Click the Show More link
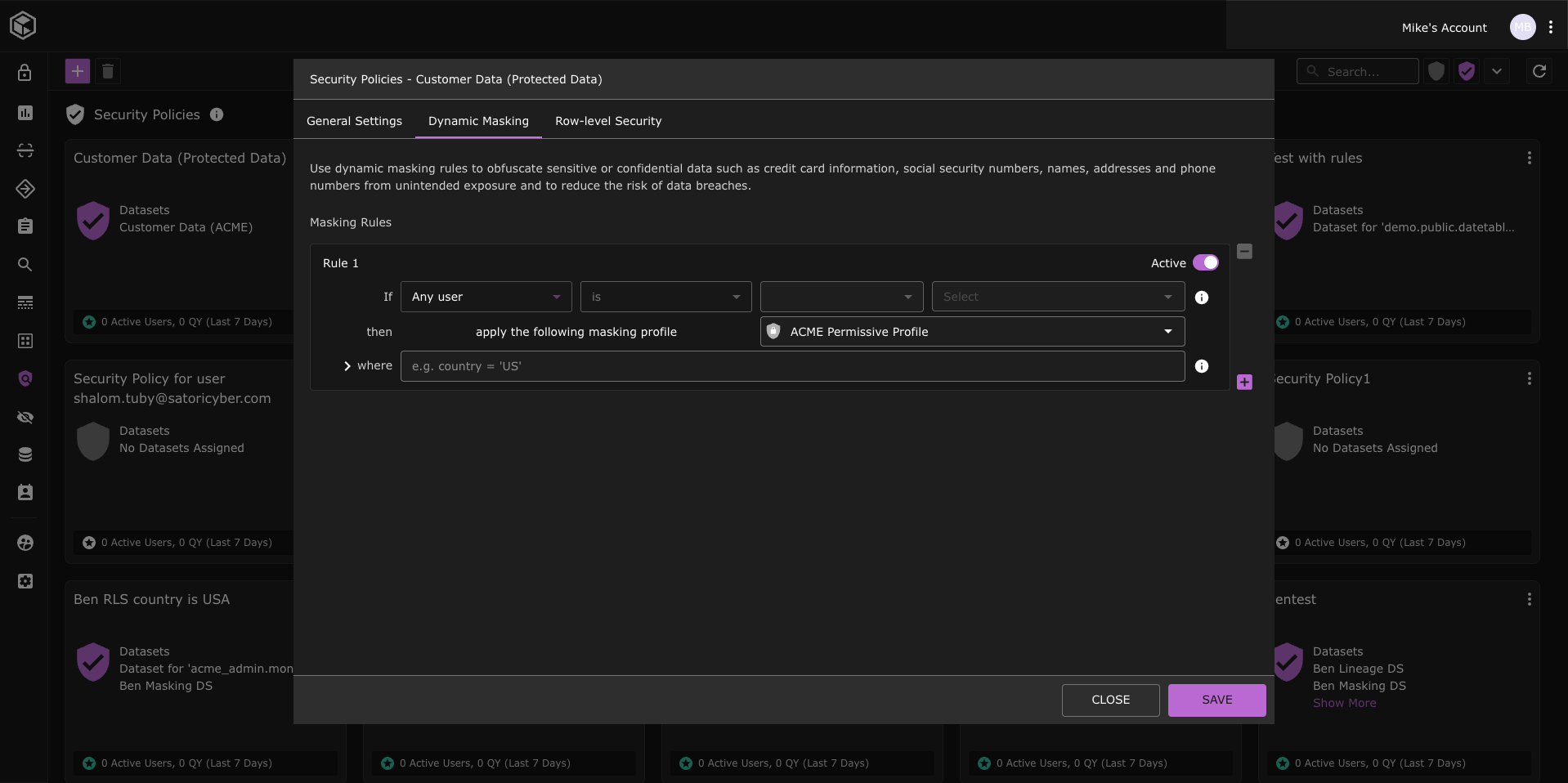This screenshot has width=1568, height=783. [x=1344, y=703]
